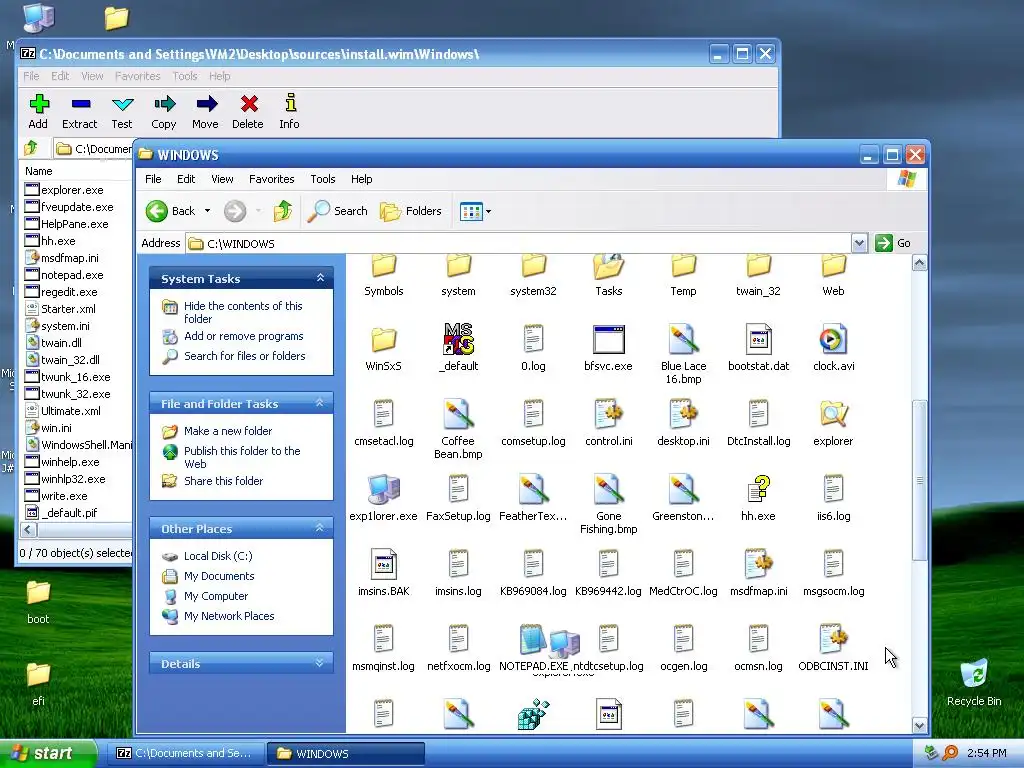Open the Info icon in 7-Zip
The image size is (1024, 768).
291,103
